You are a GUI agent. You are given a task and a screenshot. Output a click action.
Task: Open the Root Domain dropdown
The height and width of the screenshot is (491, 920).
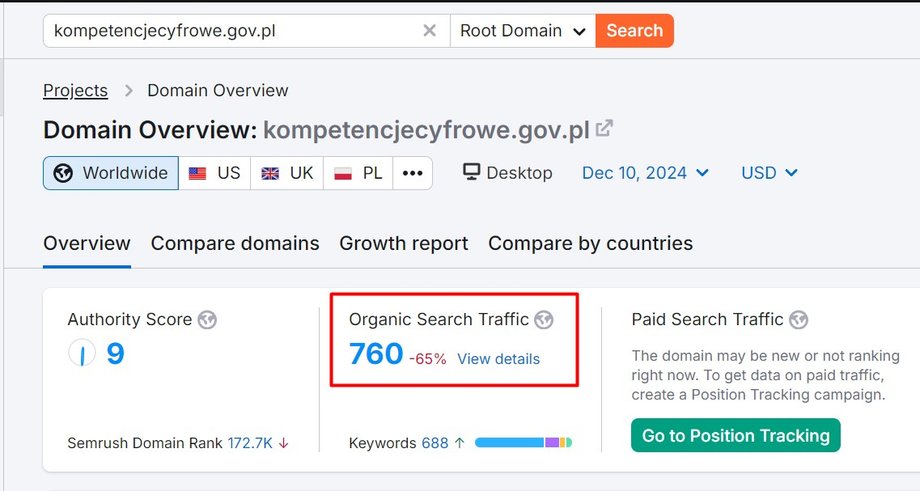click(x=523, y=31)
